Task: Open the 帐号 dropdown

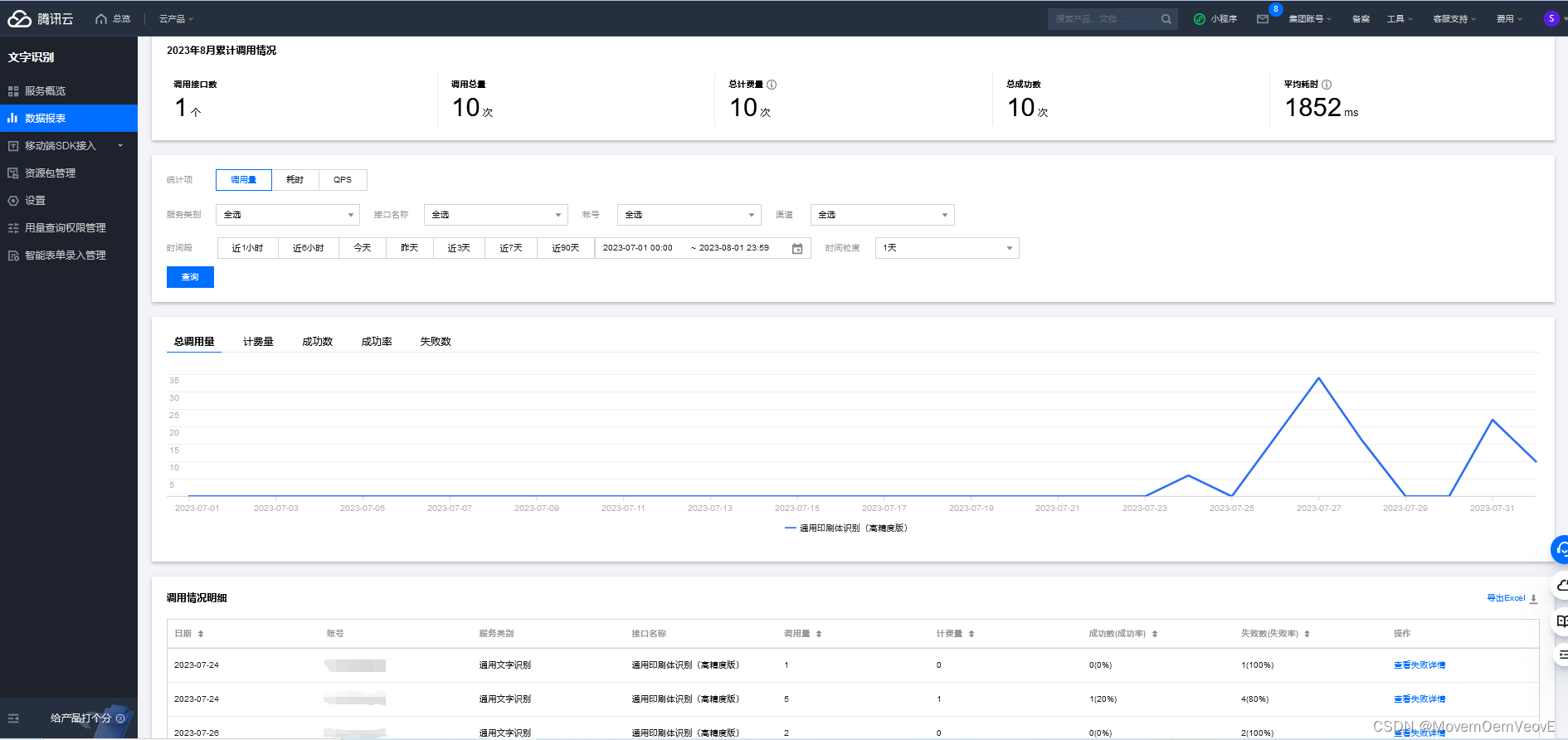Action: pos(689,215)
